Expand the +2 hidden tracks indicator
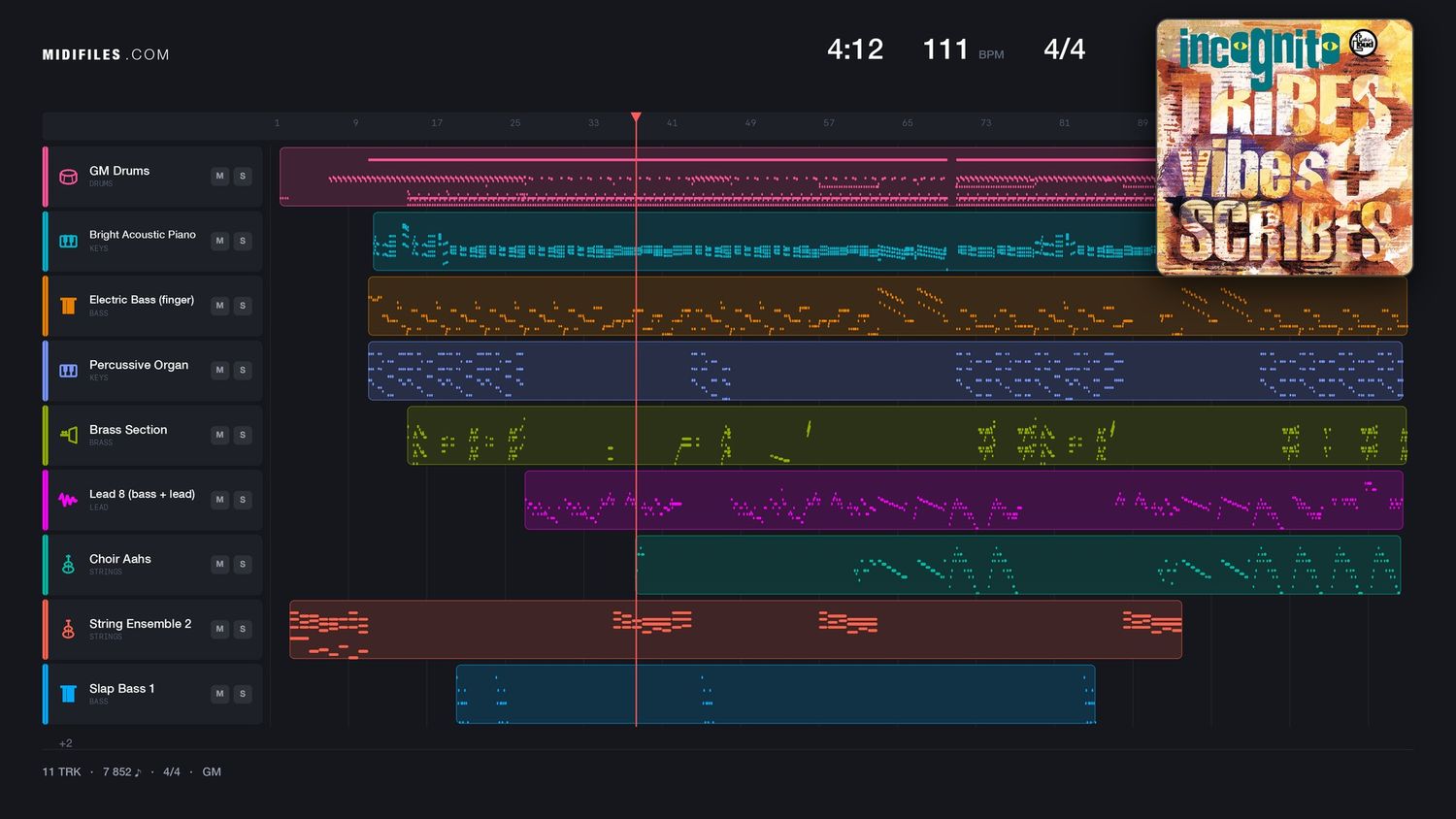This screenshot has height=819, width=1456. (x=65, y=743)
